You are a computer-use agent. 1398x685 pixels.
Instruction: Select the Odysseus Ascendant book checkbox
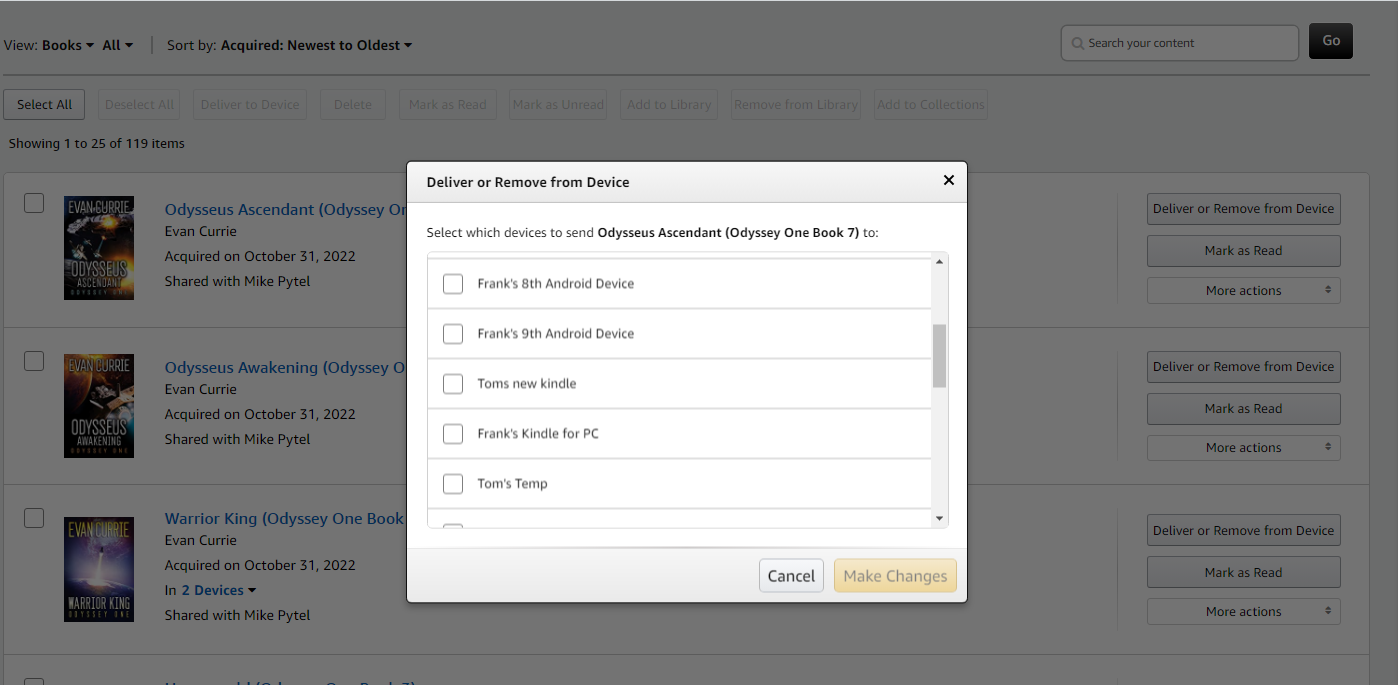click(34, 203)
